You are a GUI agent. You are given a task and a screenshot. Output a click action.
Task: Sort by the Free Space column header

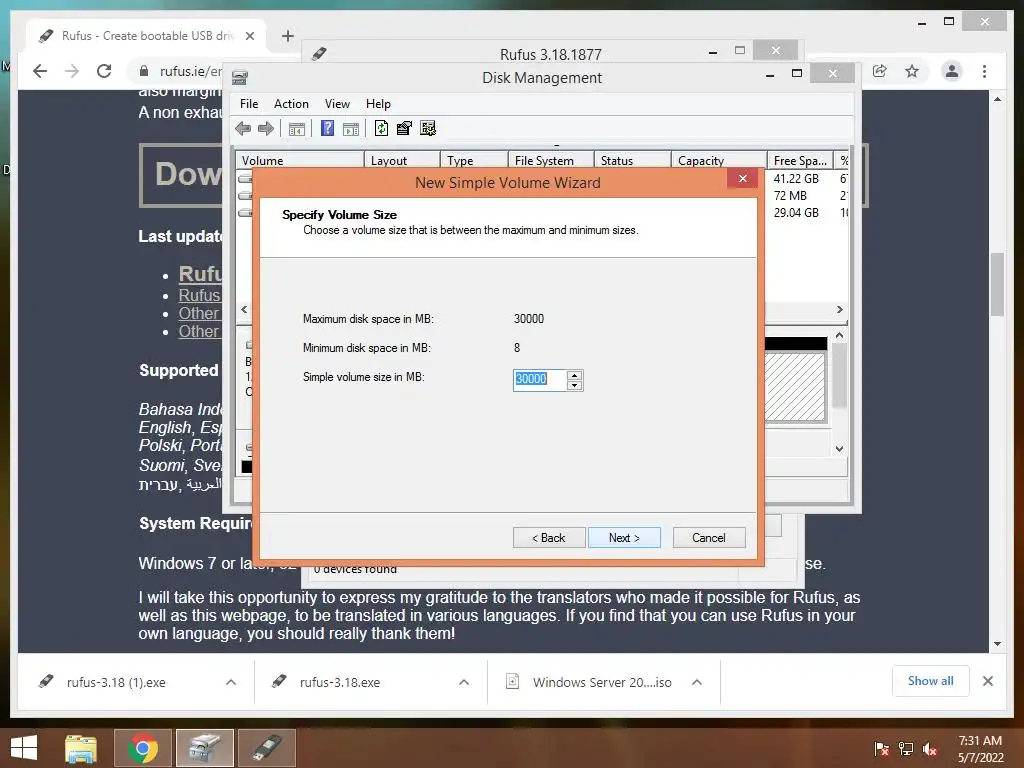click(x=800, y=160)
